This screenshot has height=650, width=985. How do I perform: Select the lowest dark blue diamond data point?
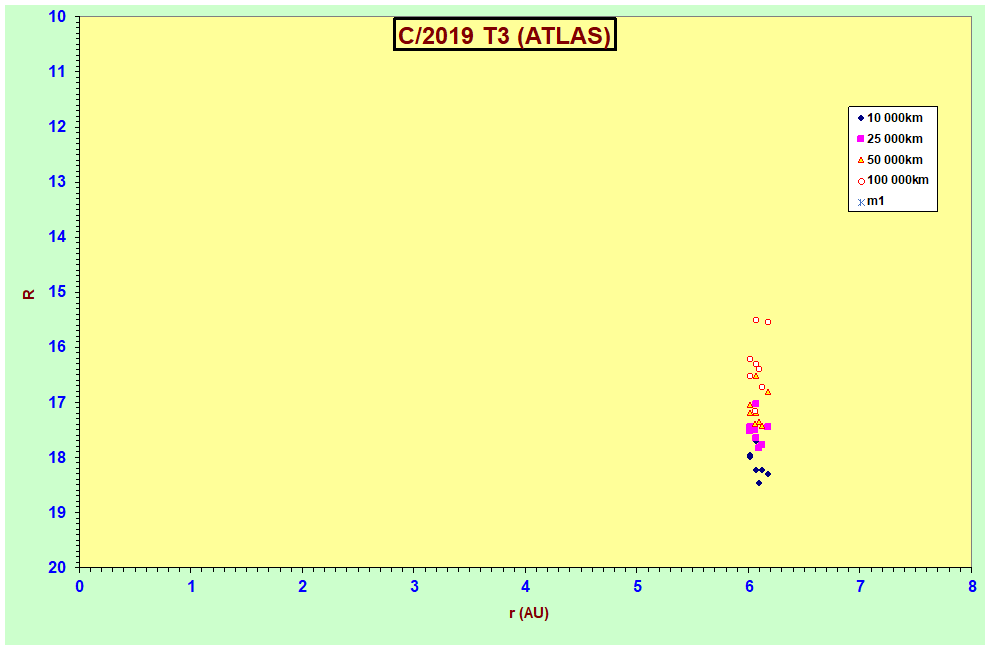759,483
